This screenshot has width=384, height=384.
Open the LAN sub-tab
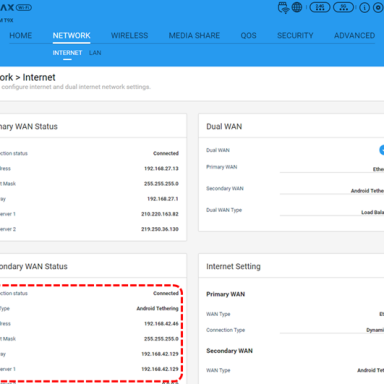tap(95, 53)
